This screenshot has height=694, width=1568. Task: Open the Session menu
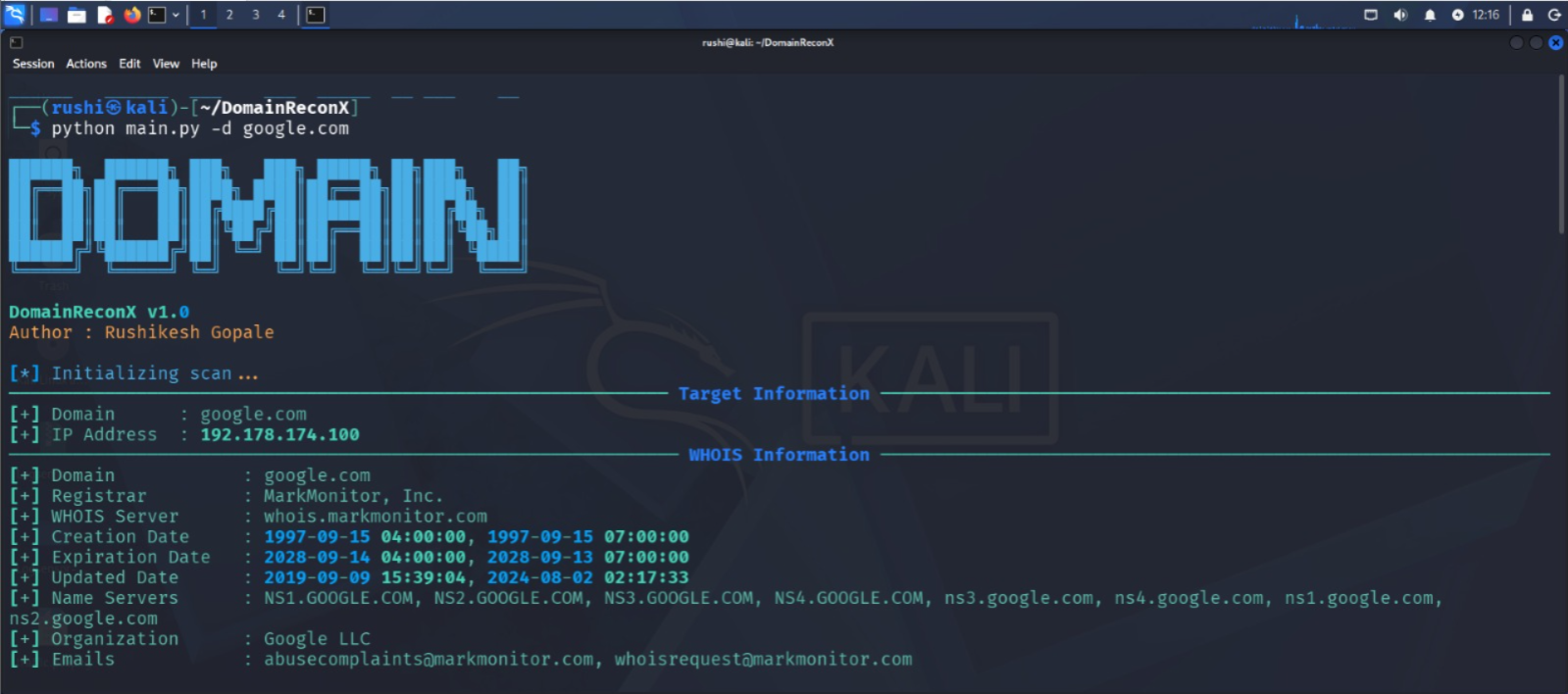[33, 64]
